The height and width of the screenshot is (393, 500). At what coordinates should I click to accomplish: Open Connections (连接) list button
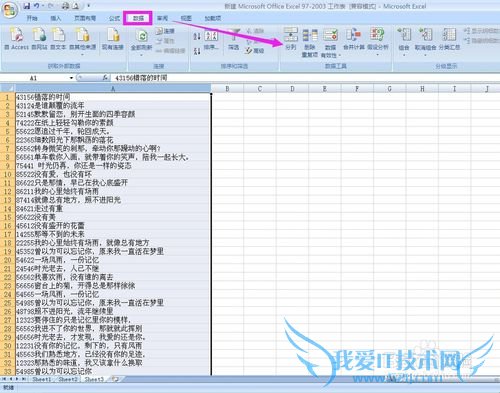pyautogui.click(x=166, y=31)
